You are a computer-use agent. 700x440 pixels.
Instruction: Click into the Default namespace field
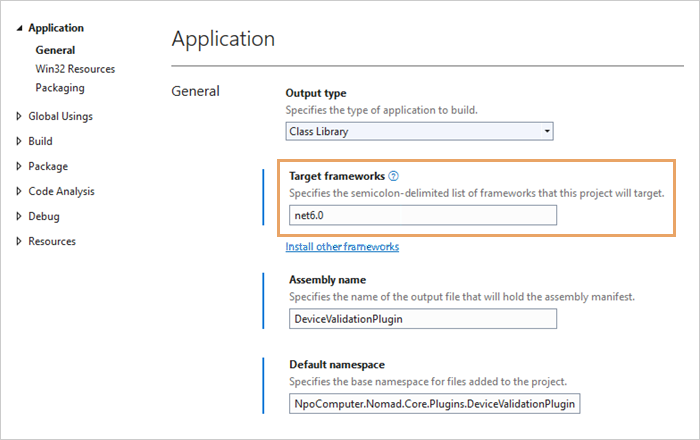coord(432,403)
